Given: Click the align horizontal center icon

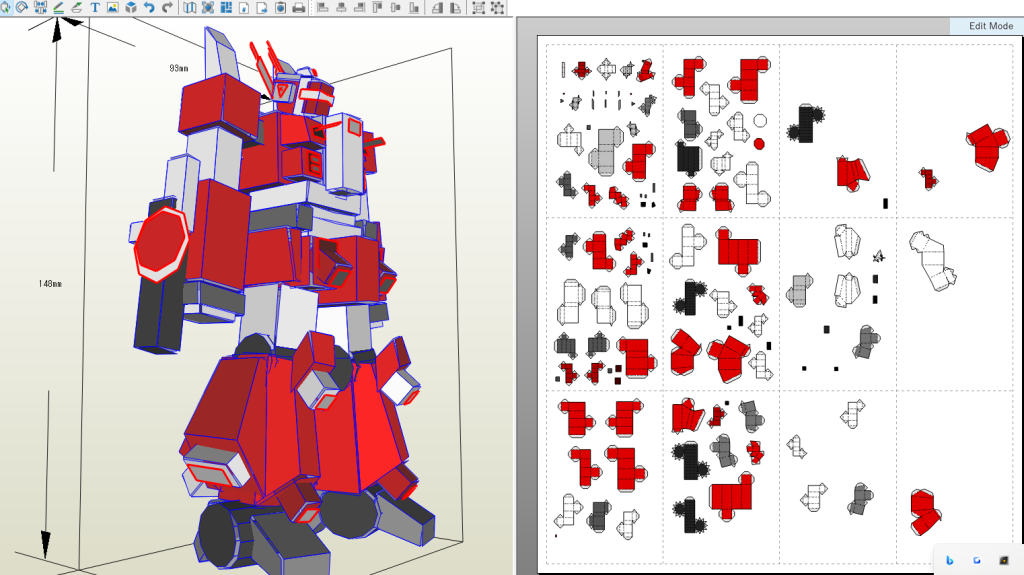Looking at the screenshot, I should (341, 7).
